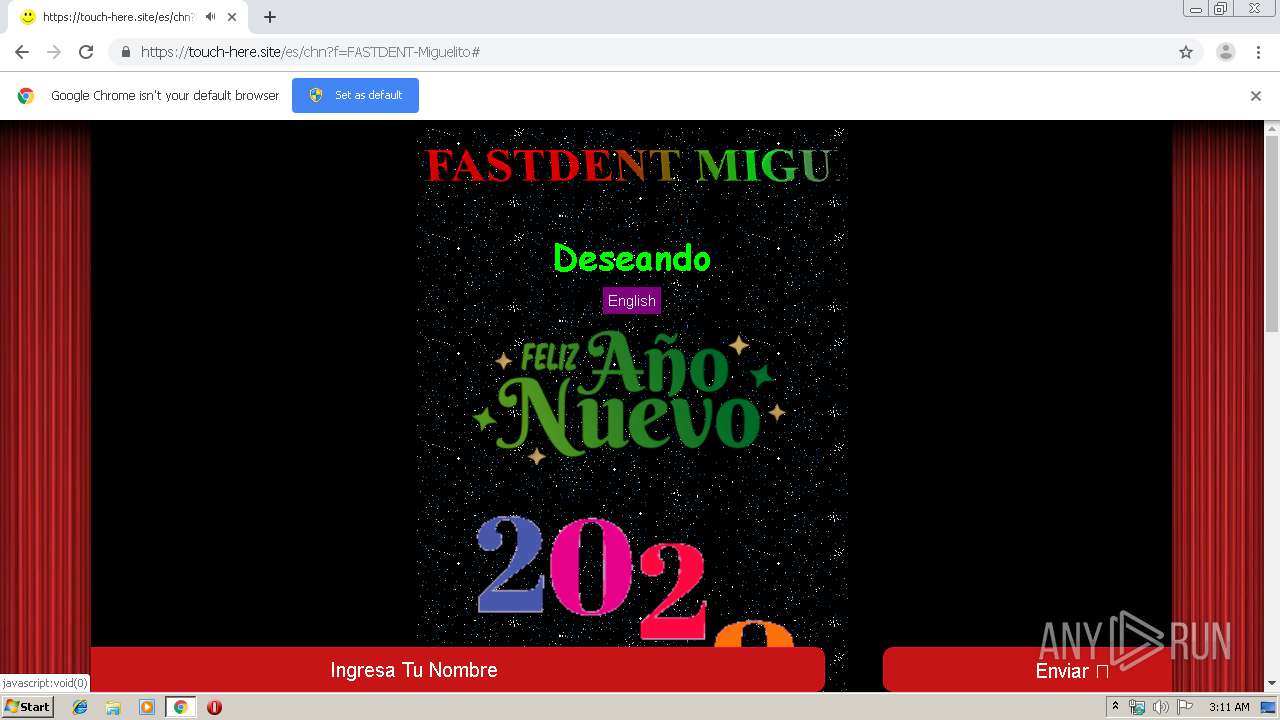Open the file explorer taskbar icon
The height and width of the screenshot is (720, 1280).
click(x=113, y=707)
